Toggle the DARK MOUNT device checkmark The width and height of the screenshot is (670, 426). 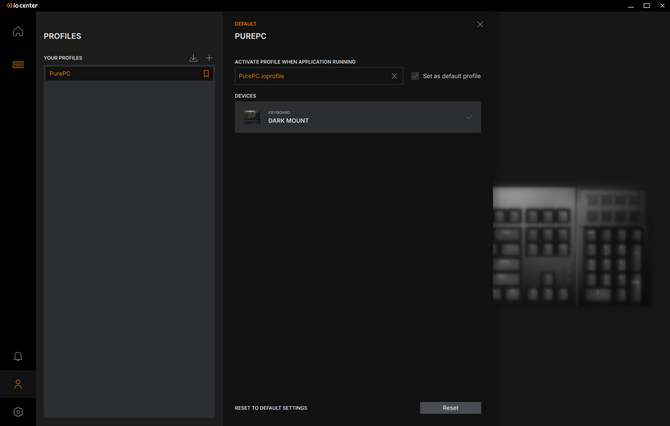pos(469,117)
